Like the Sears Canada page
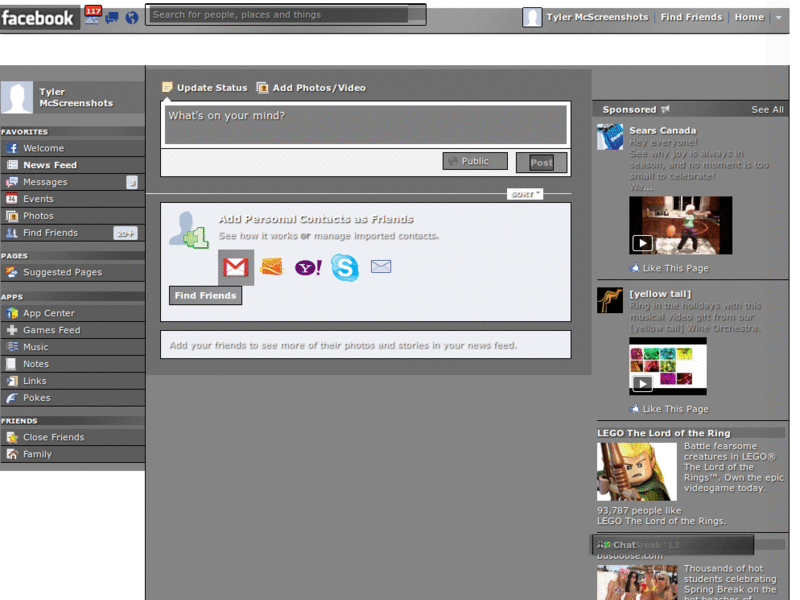Image resolution: width=800 pixels, height=600 pixels. pyautogui.click(x=669, y=268)
